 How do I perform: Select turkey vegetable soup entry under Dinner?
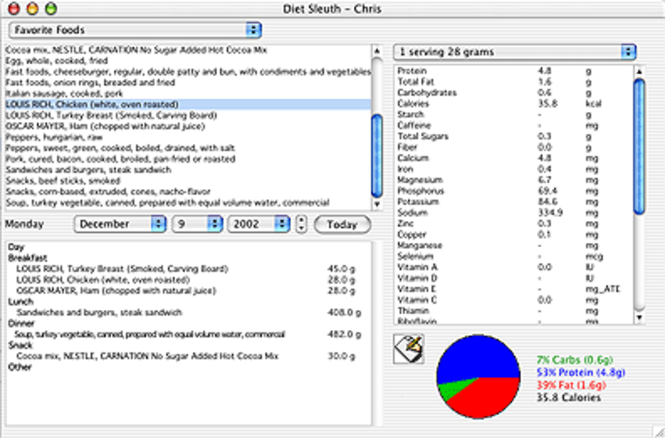tap(189, 335)
